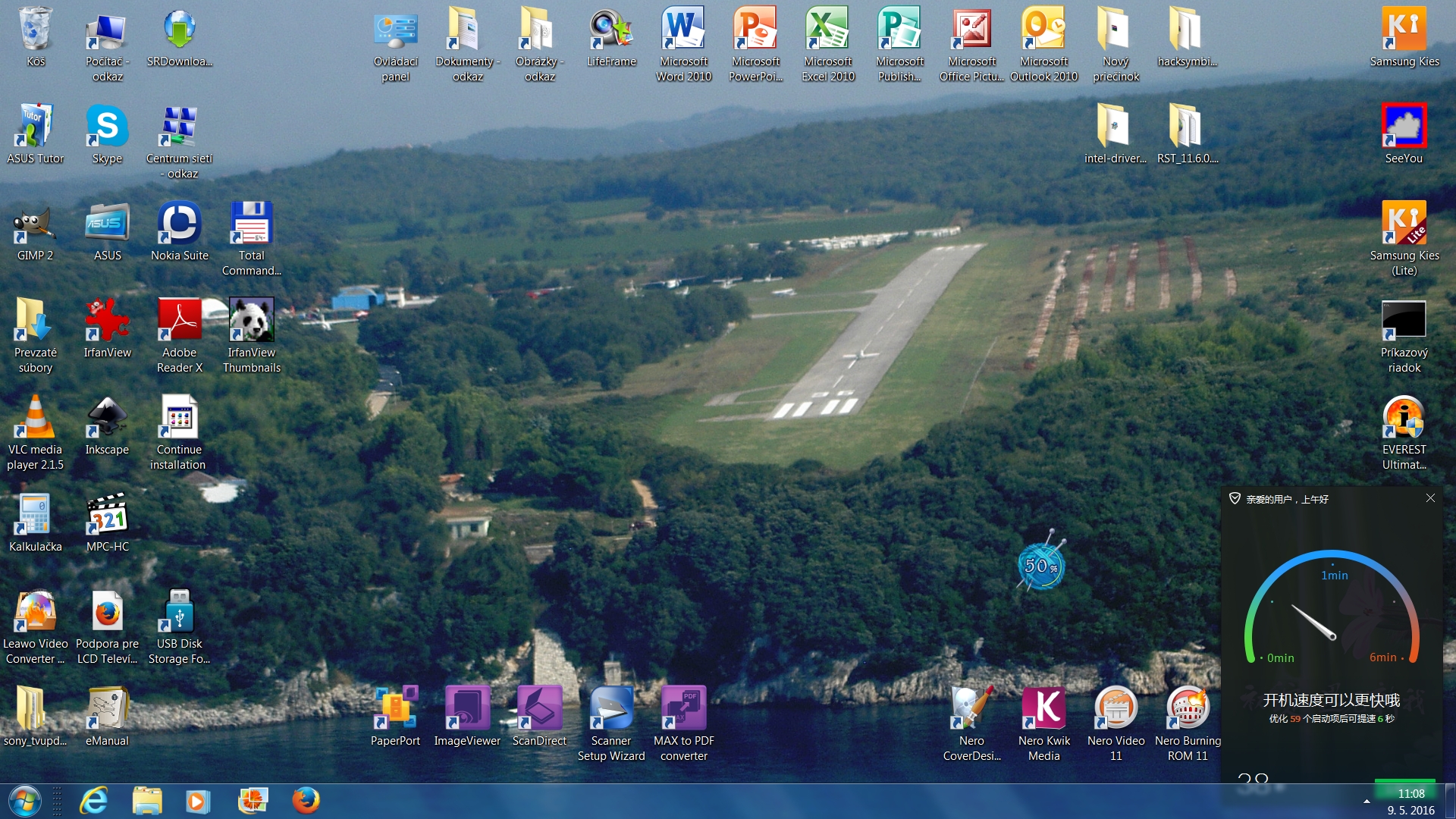Show hidden system tray icons
This screenshot has width=1456, height=819.
[x=1367, y=802]
